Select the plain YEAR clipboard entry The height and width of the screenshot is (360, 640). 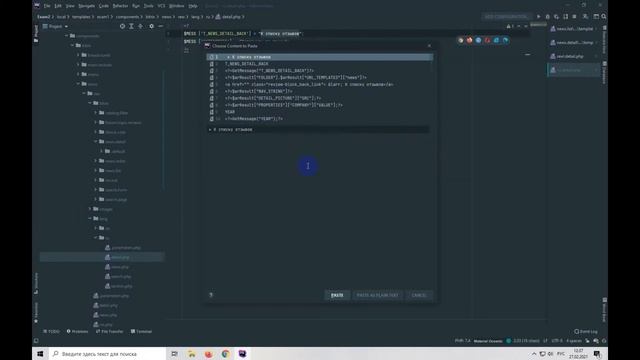tap(320, 112)
